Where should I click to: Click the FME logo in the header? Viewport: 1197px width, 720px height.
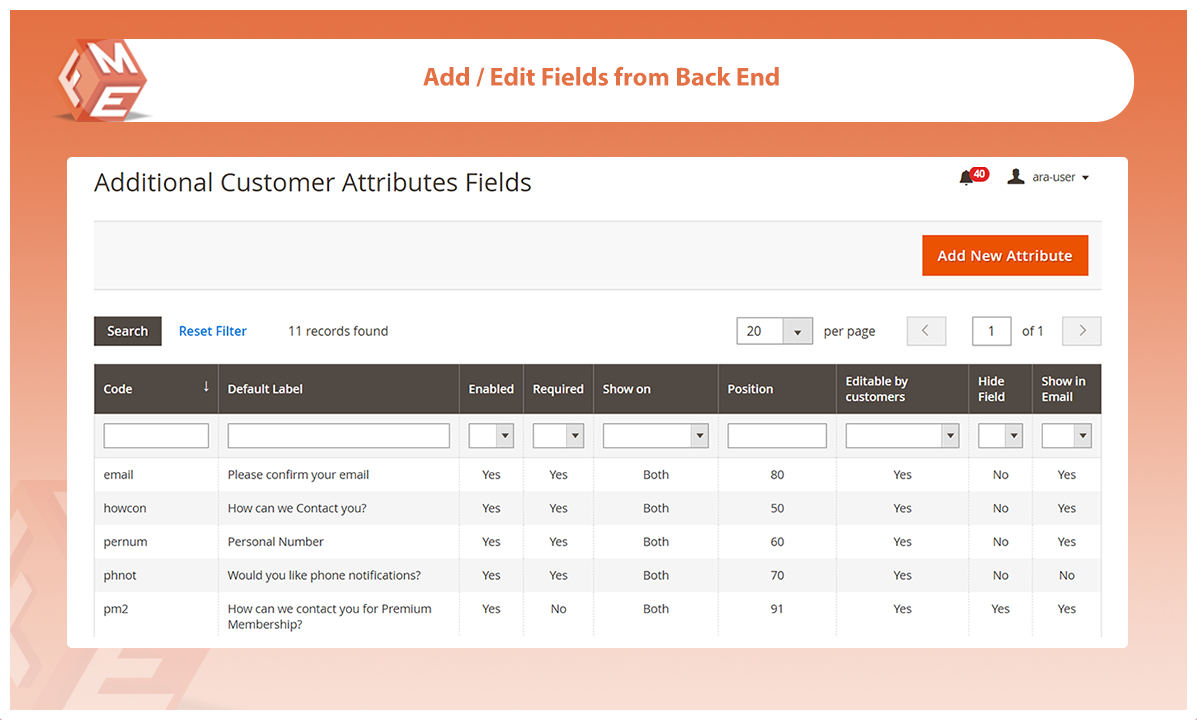(100, 80)
